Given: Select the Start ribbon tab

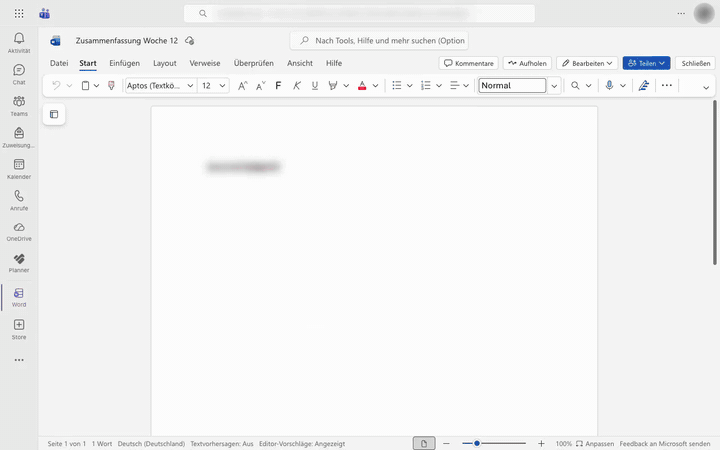Looking at the screenshot, I should click(88, 63).
